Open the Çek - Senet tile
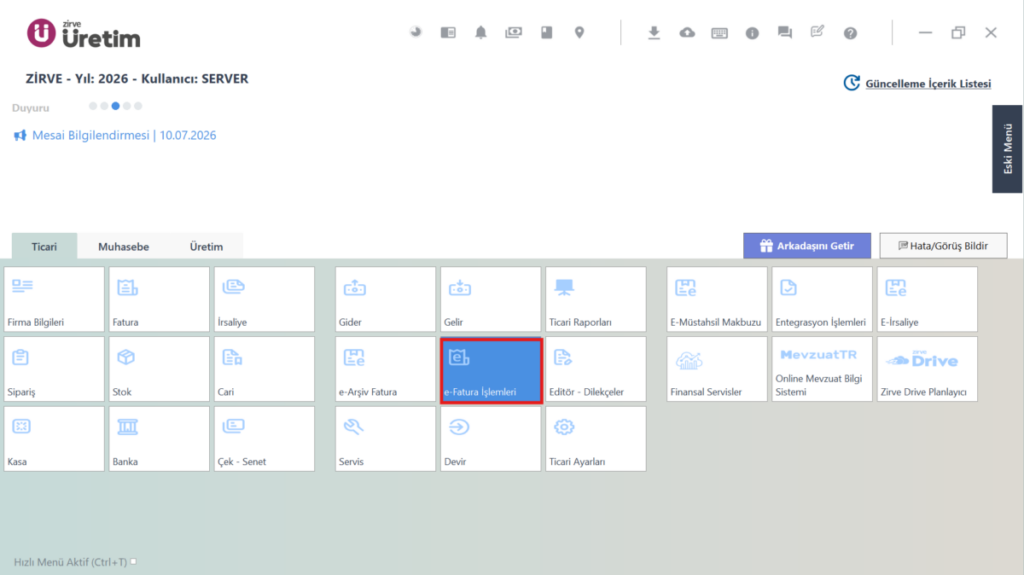1024x575 pixels. pos(264,439)
